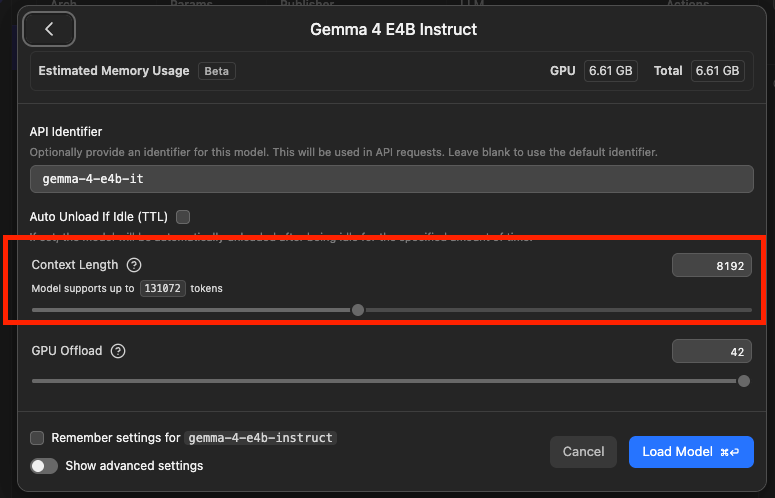The width and height of the screenshot is (775, 498).
Task: Click the Load Model button
Action: coord(691,452)
